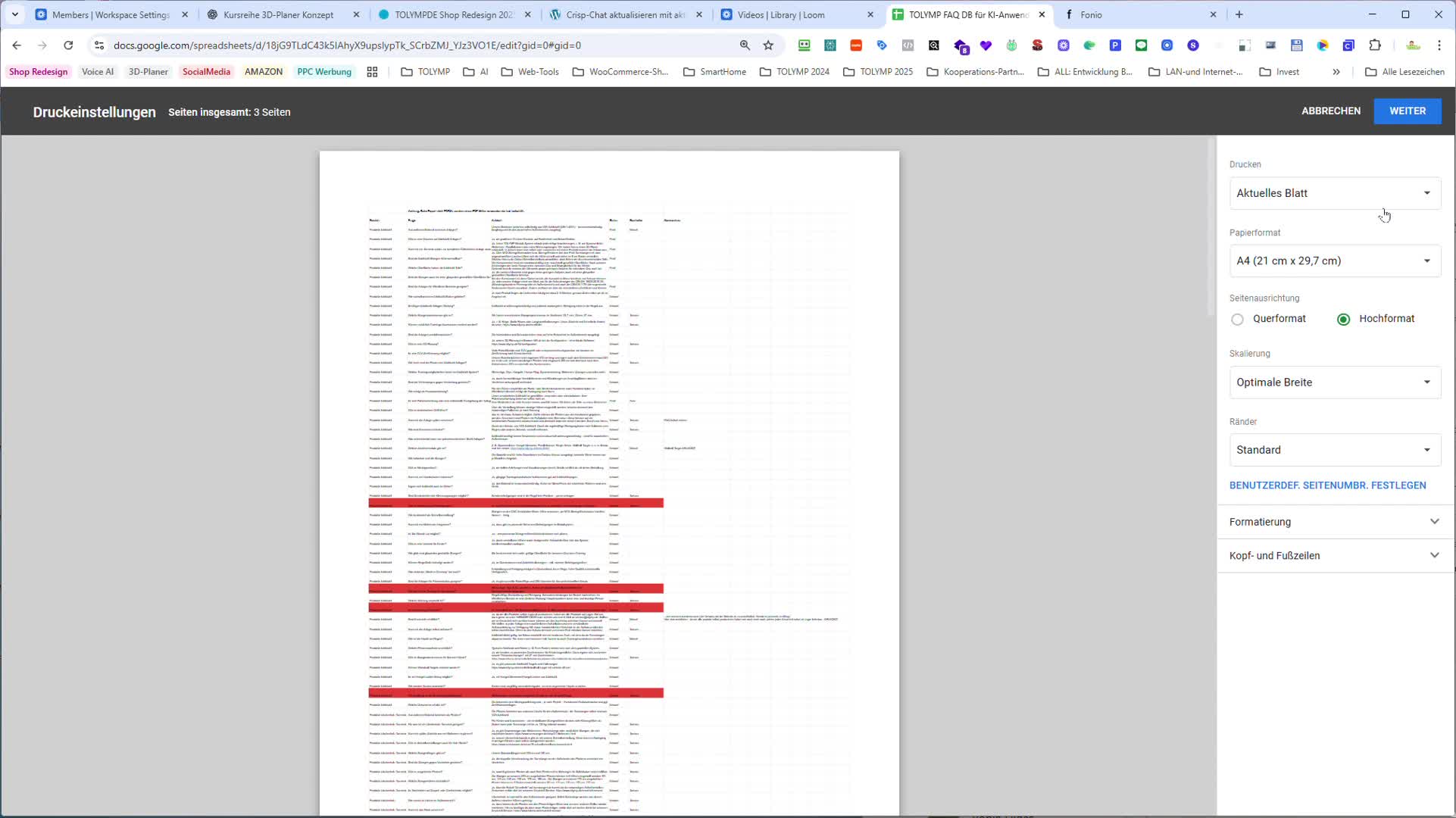Click Benutzerdef. Seitenumbr. festlegen link
Viewport: 1456px width, 818px height.
click(1327, 485)
